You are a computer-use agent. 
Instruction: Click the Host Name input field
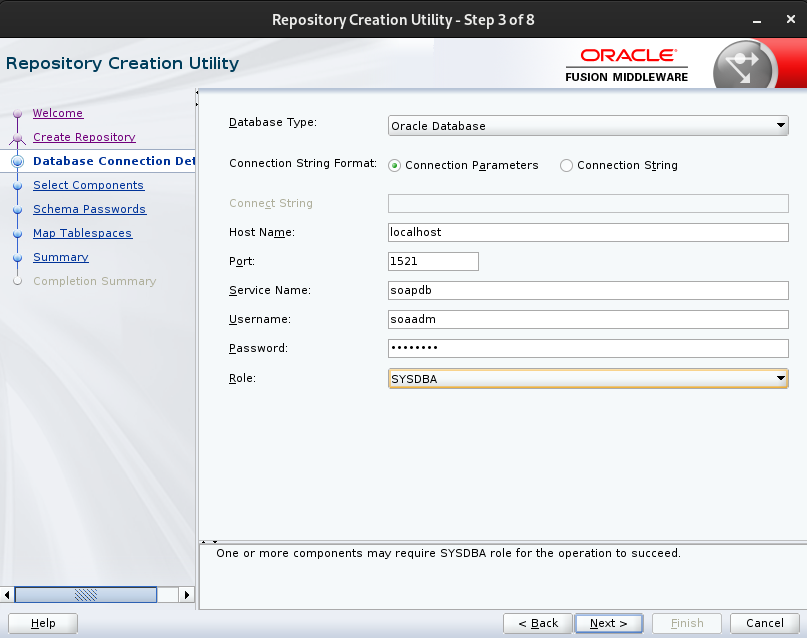point(588,232)
